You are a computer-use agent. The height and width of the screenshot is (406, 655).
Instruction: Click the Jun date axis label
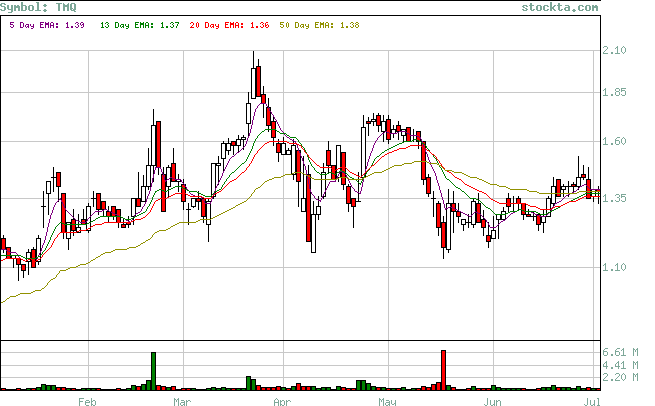(493, 402)
